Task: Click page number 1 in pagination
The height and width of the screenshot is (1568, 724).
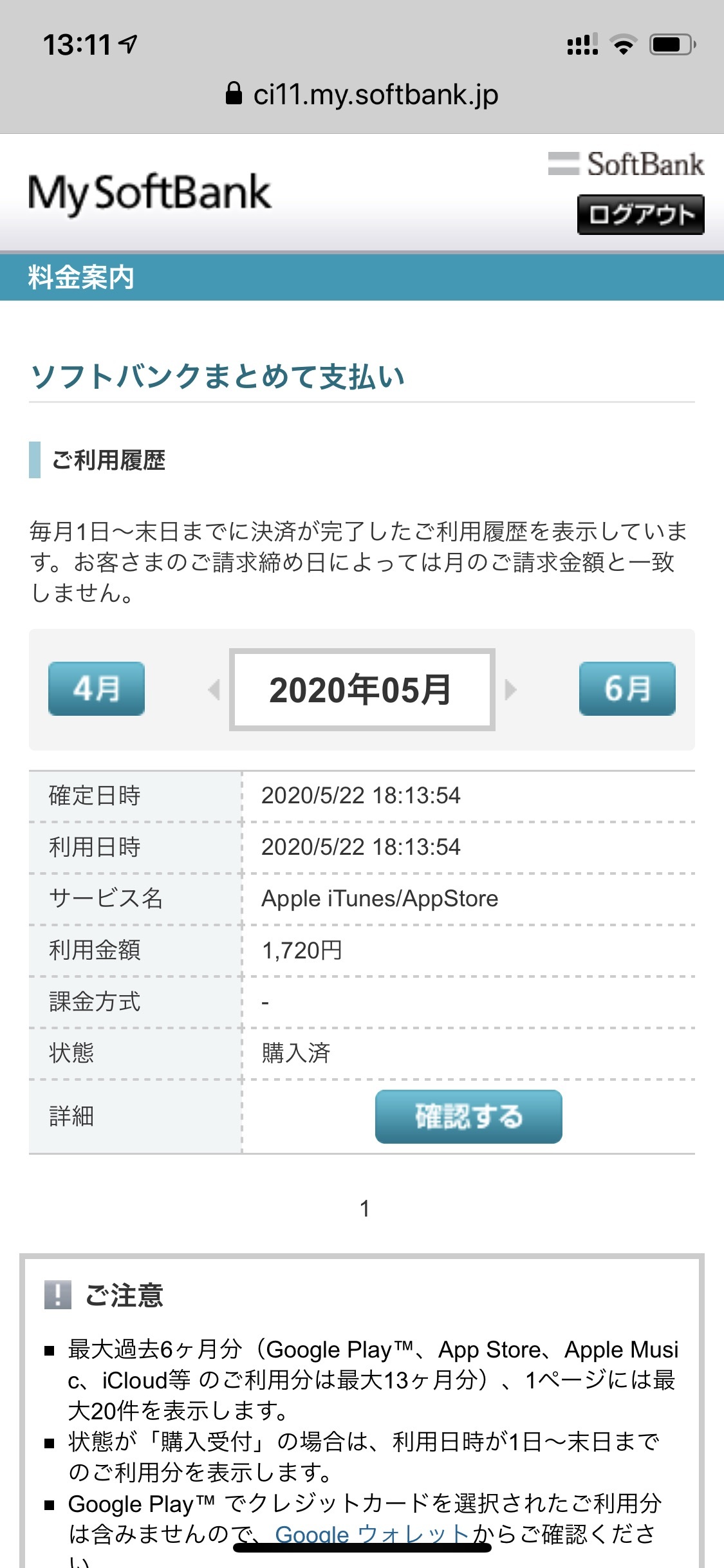Action: tap(364, 1208)
